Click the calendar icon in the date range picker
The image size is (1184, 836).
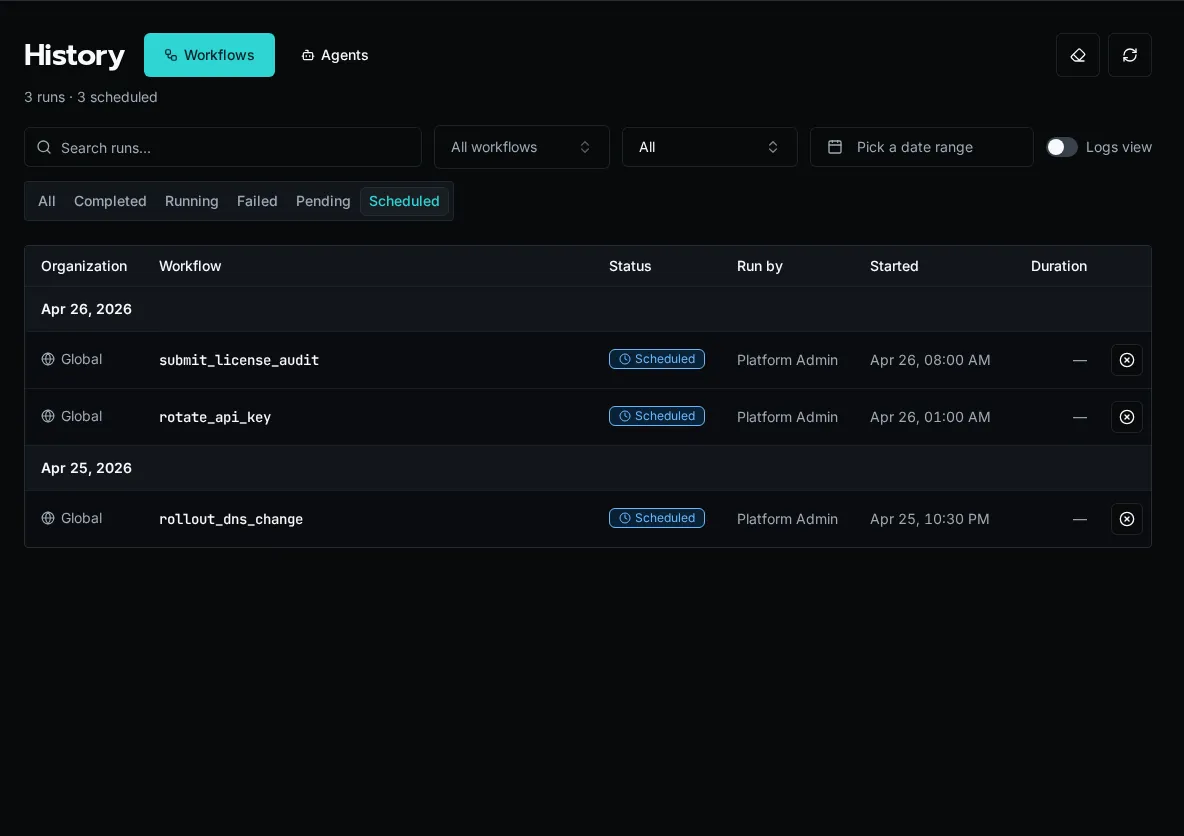tap(834, 147)
